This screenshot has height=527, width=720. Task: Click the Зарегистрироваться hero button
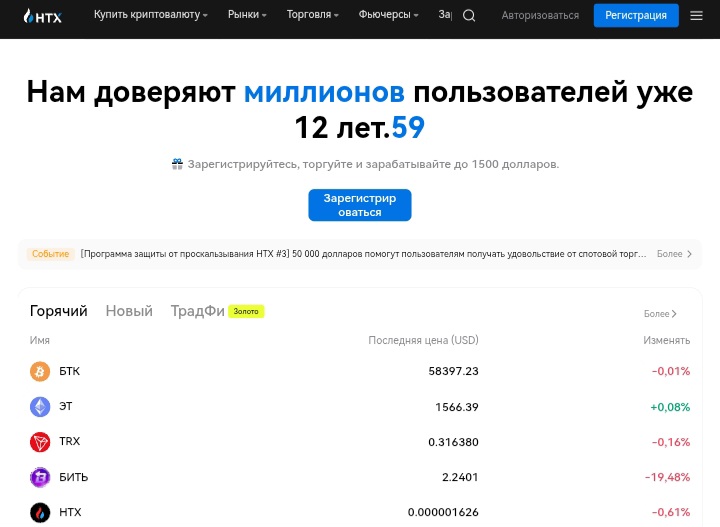click(x=360, y=205)
